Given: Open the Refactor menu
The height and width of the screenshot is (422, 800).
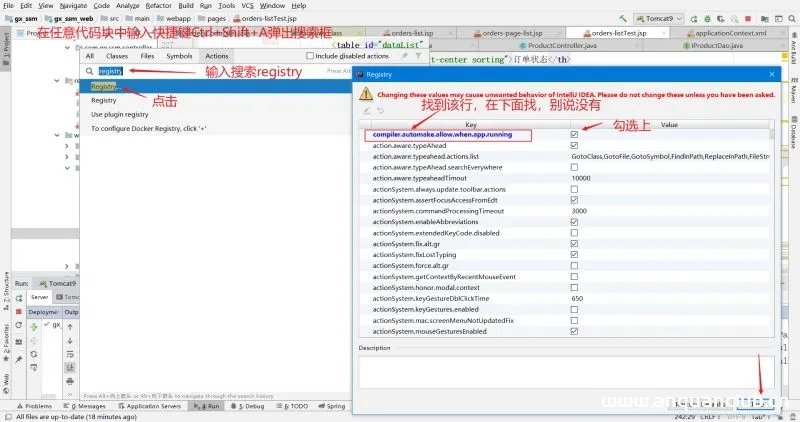Looking at the screenshot, I should pyautogui.click(x=158, y=6).
